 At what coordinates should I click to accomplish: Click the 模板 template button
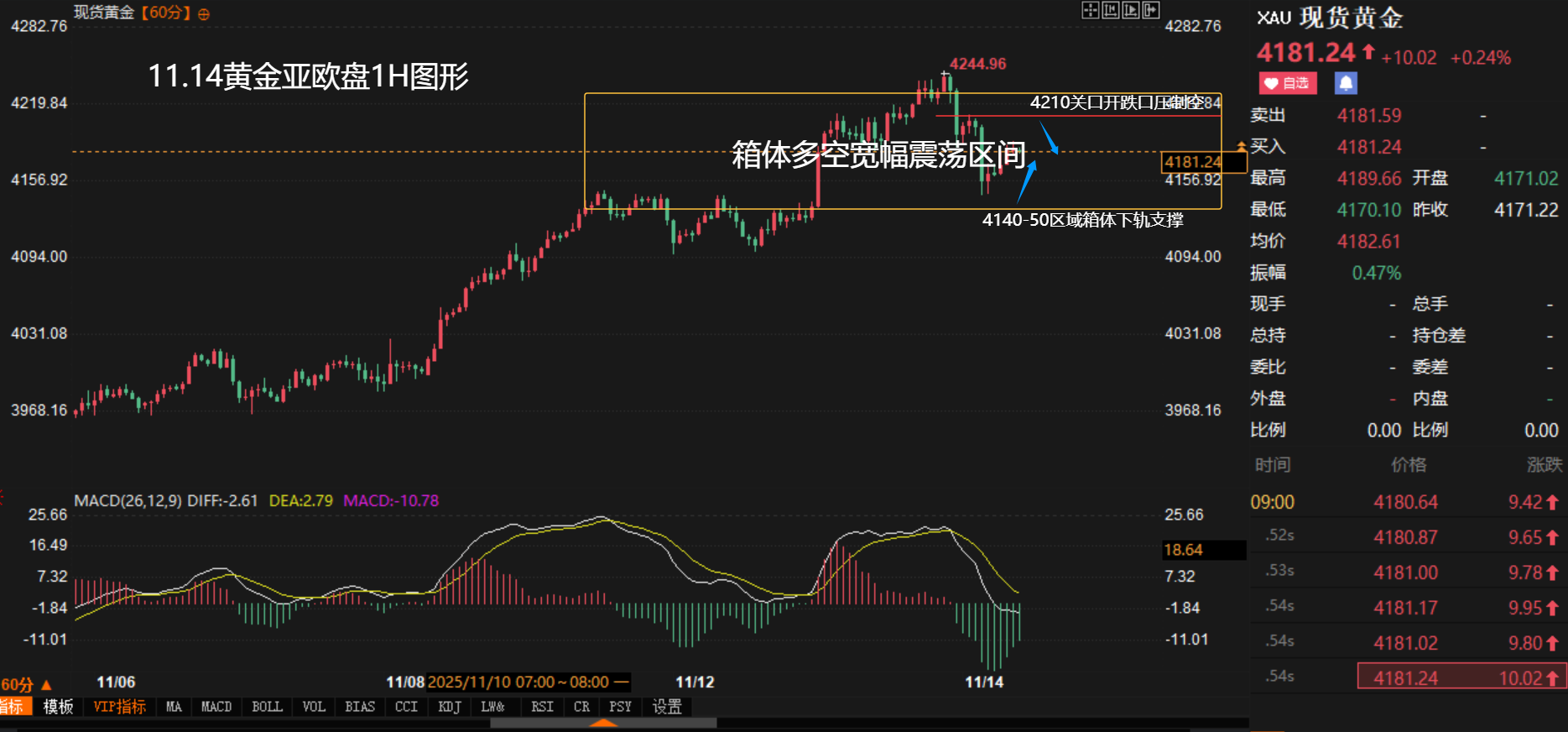point(58,707)
